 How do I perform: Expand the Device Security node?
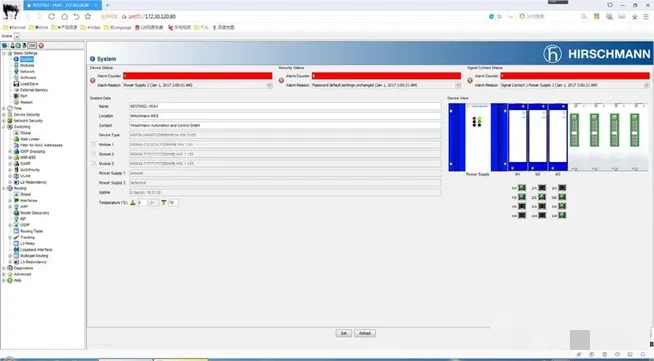tap(4, 114)
